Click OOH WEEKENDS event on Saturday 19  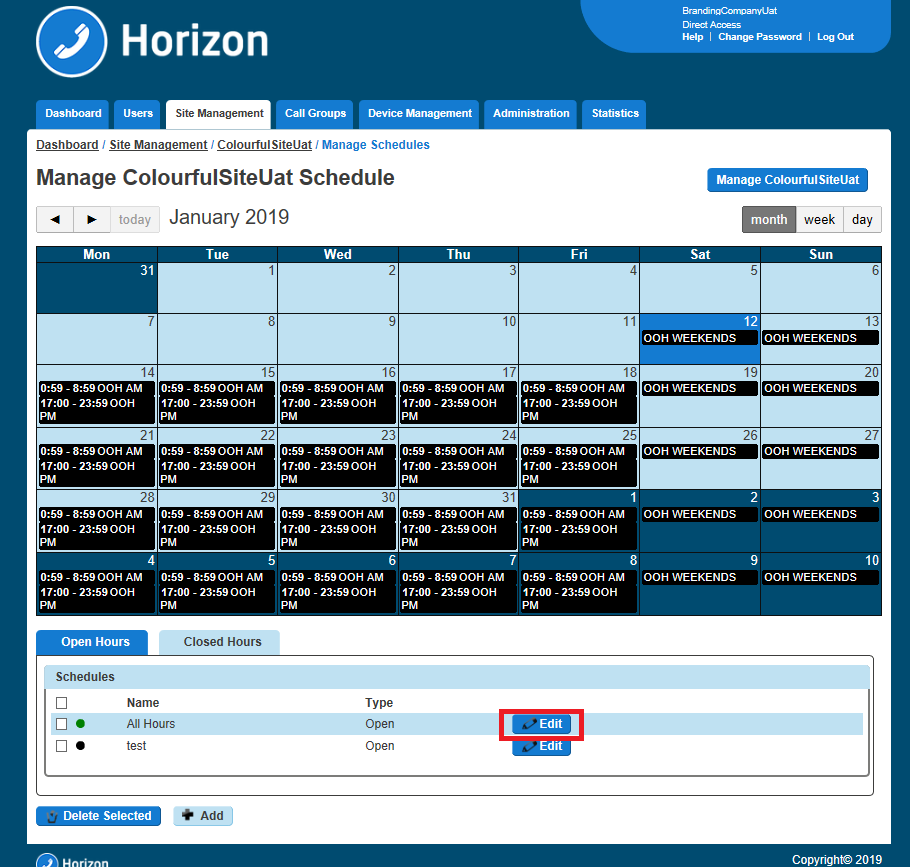699,388
